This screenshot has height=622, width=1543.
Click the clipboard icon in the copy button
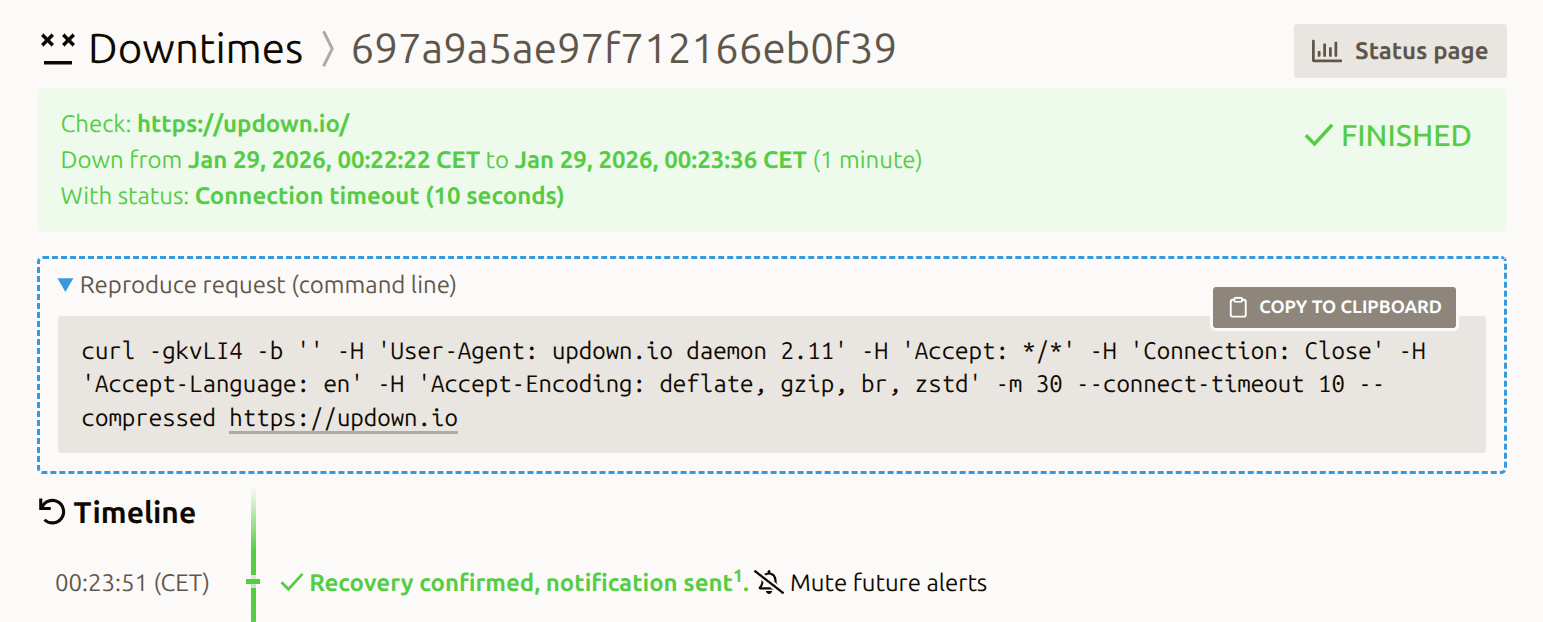(1238, 308)
